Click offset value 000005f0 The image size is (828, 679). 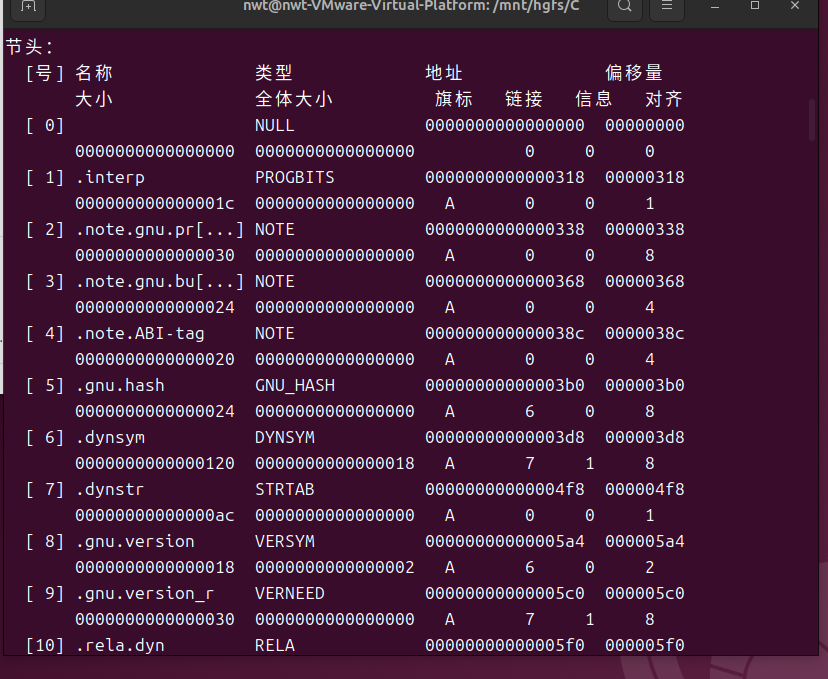point(645,646)
